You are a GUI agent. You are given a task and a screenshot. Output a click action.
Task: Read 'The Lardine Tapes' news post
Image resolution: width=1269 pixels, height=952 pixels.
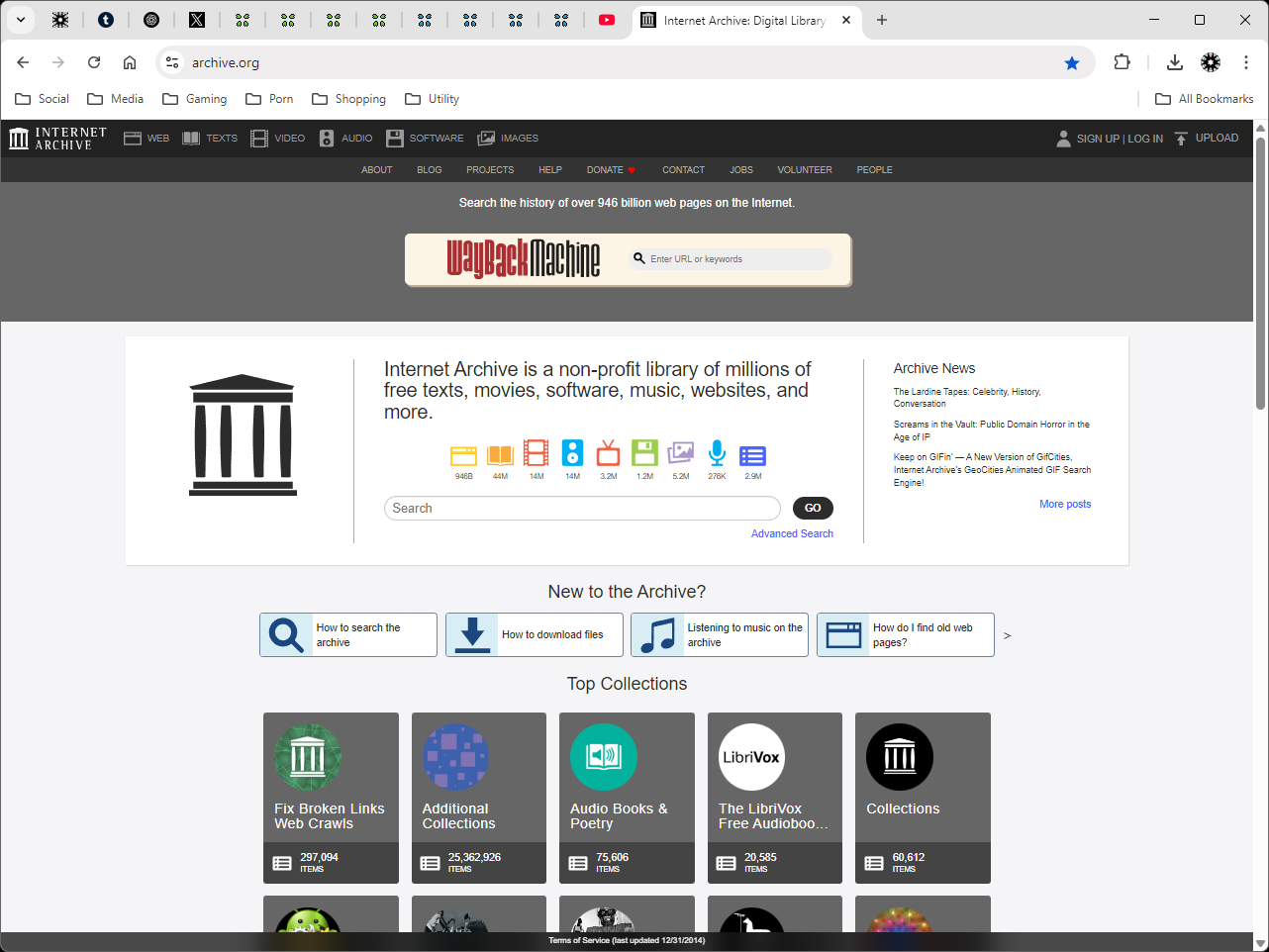(x=967, y=398)
